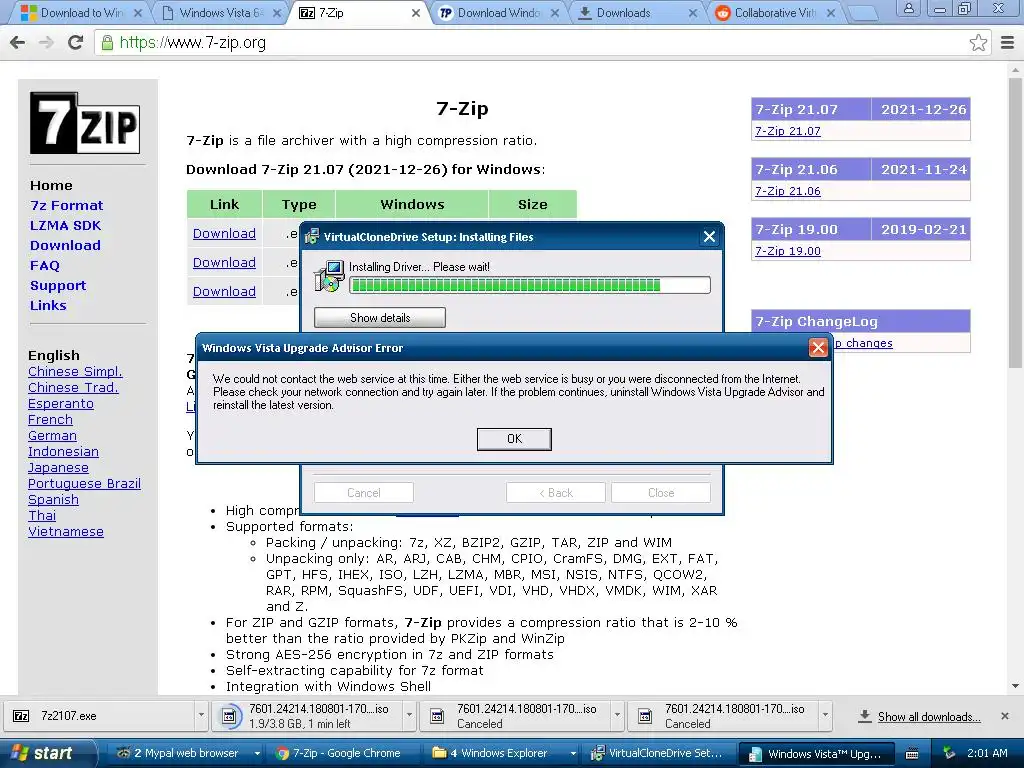Close the 7-Zip browser tab
1024x768 pixels.
click(x=415, y=12)
